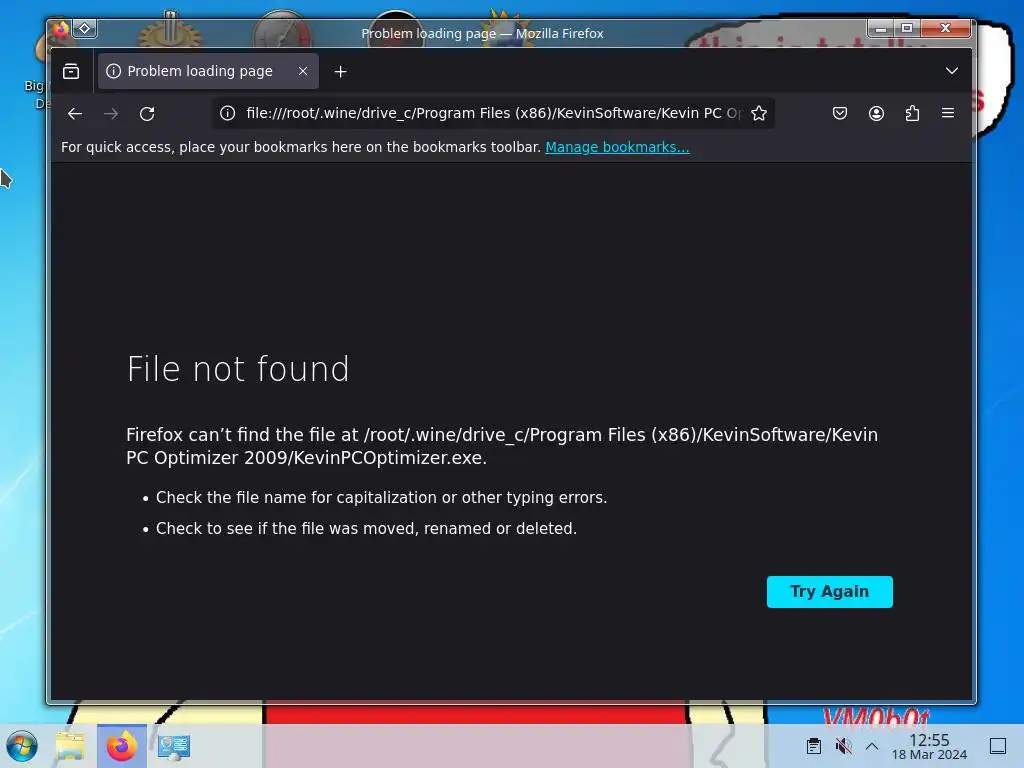Click the forward navigation arrow
This screenshot has height=768, width=1024.
111,114
